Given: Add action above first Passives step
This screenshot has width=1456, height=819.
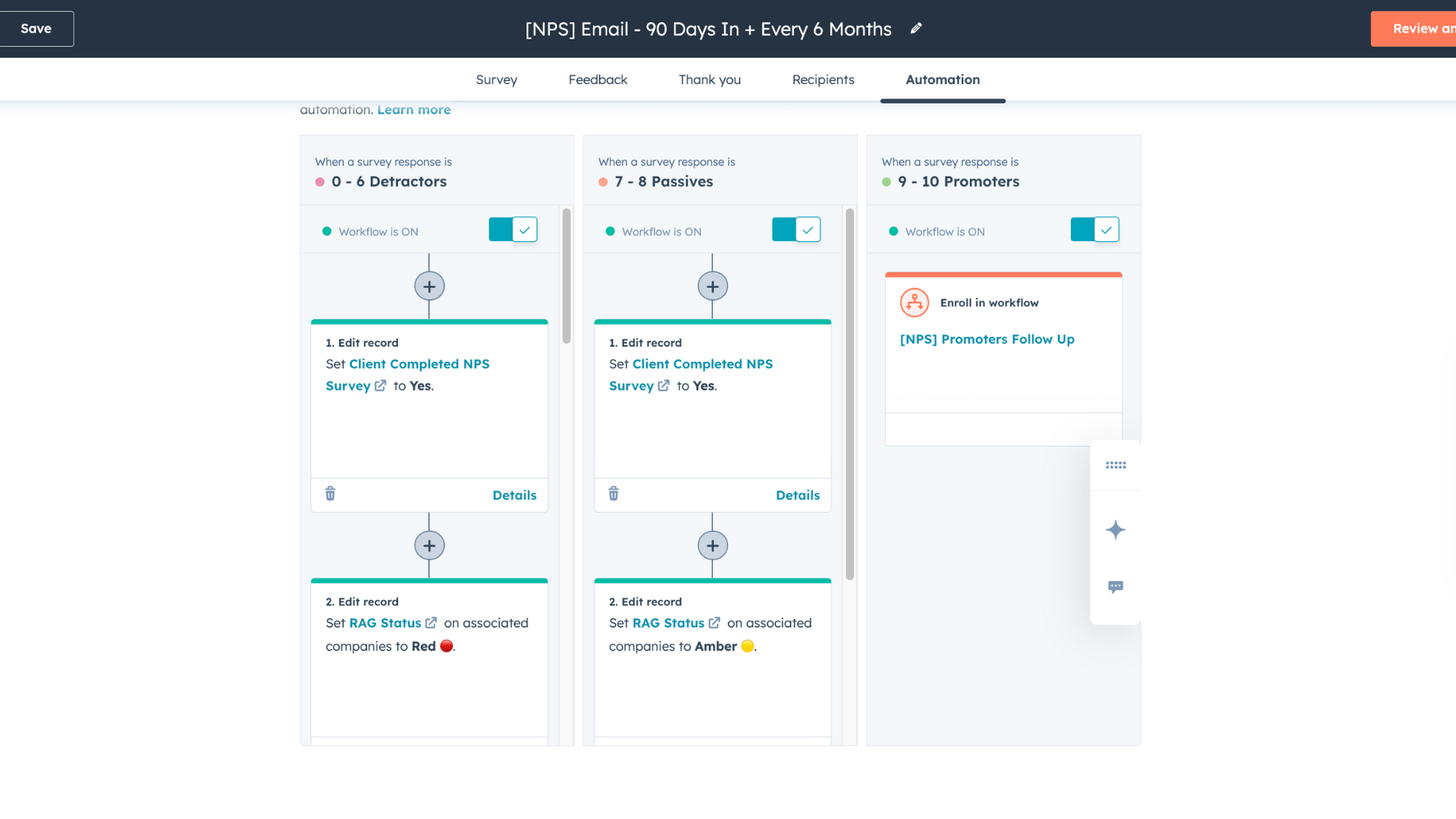Looking at the screenshot, I should (712, 287).
